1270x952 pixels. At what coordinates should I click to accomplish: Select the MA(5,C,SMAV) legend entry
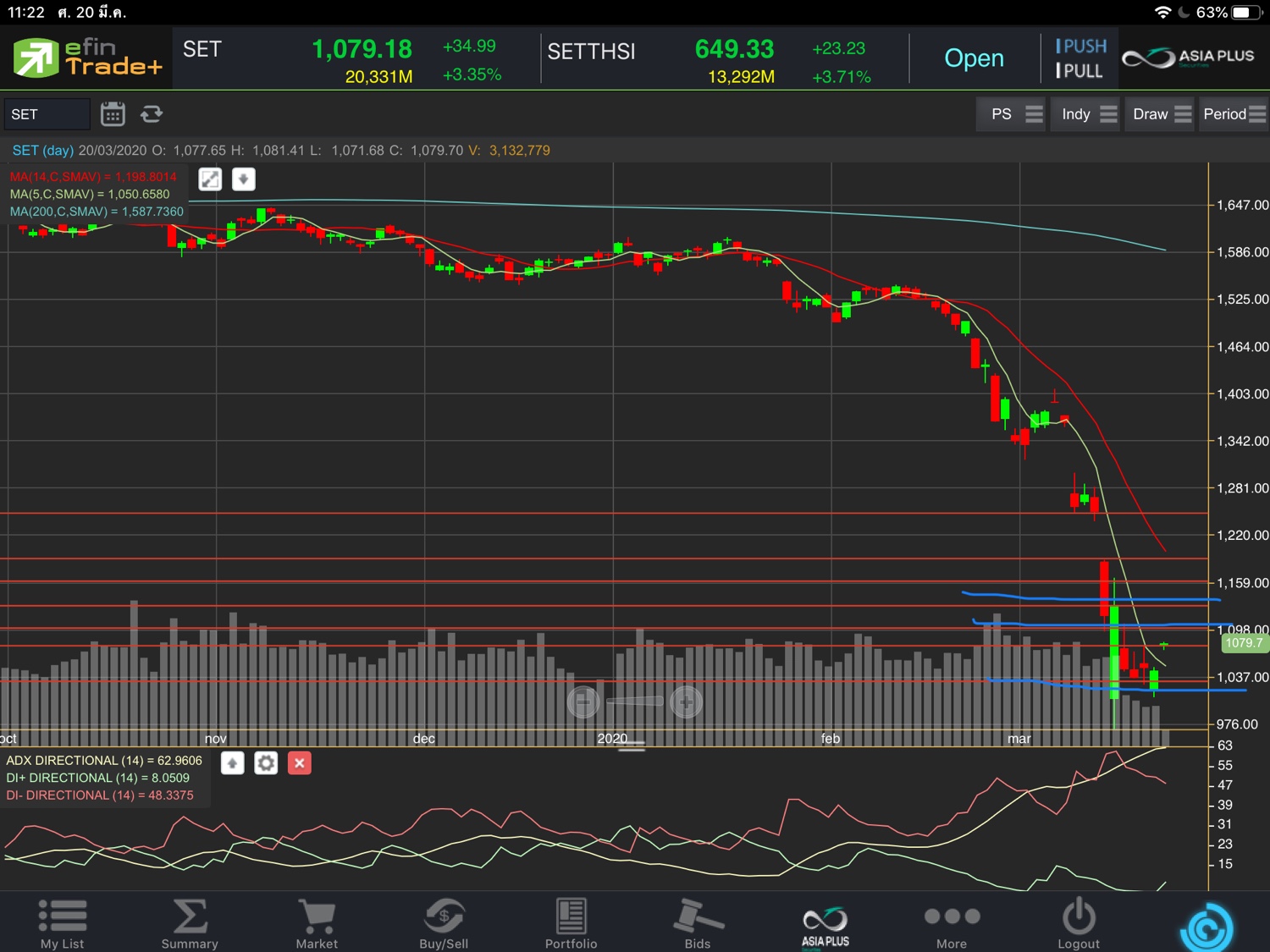90,194
